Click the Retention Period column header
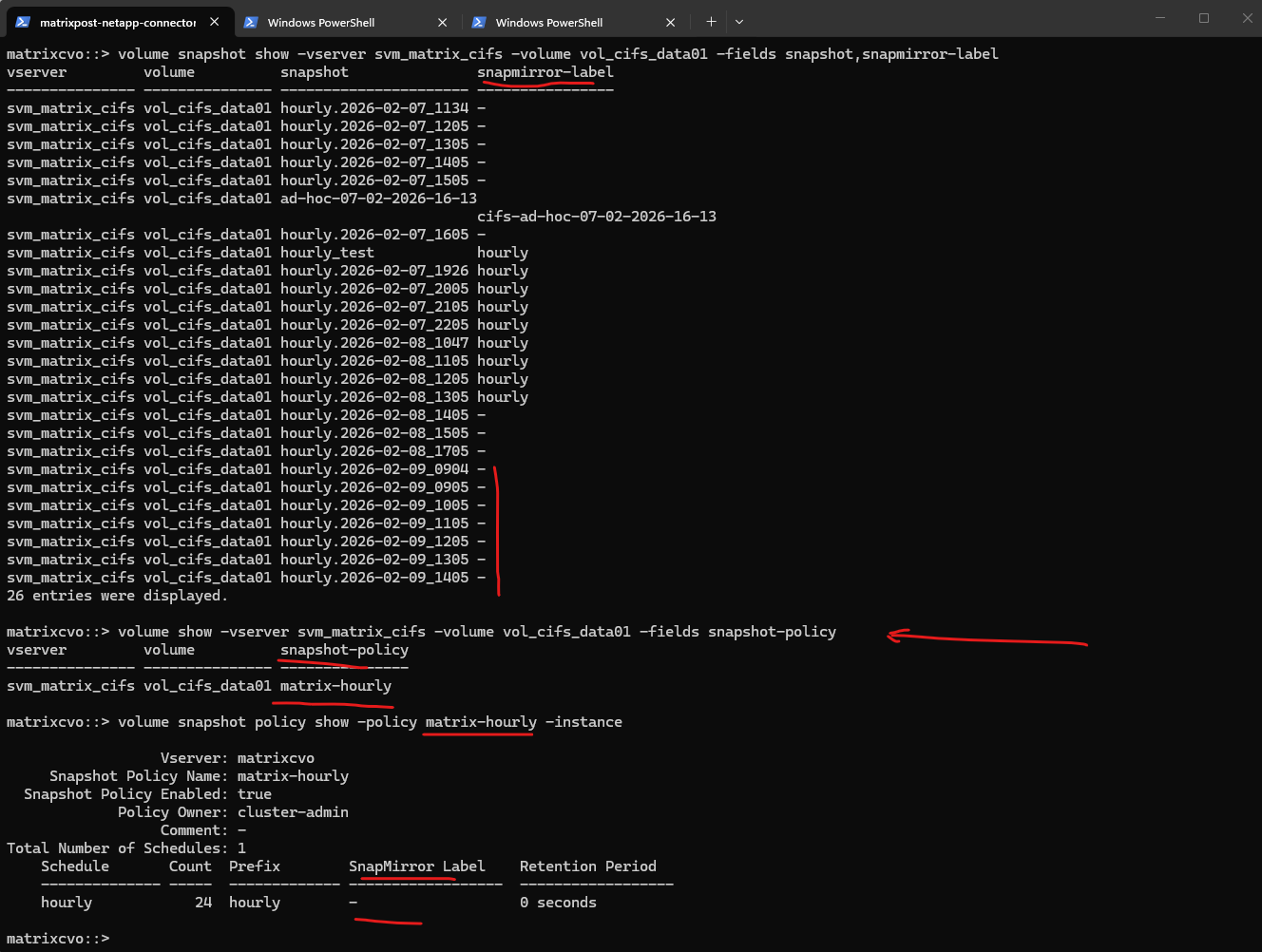This screenshot has width=1262, height=952. (587, 866)
